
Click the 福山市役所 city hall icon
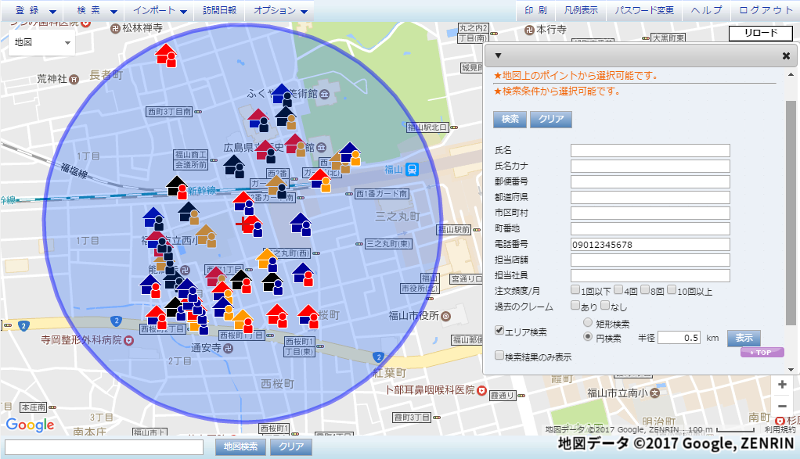click(446, 316)
